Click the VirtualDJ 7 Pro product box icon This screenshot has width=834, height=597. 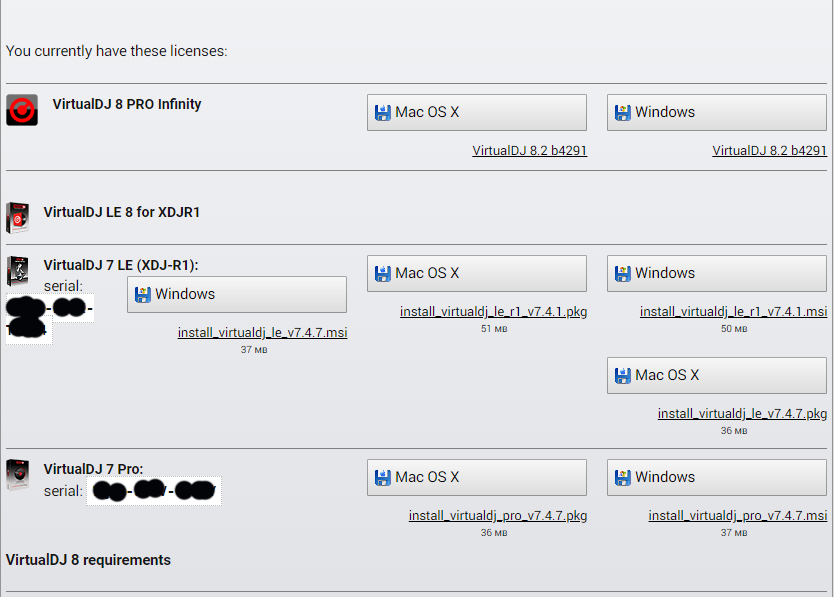point(17,473)
